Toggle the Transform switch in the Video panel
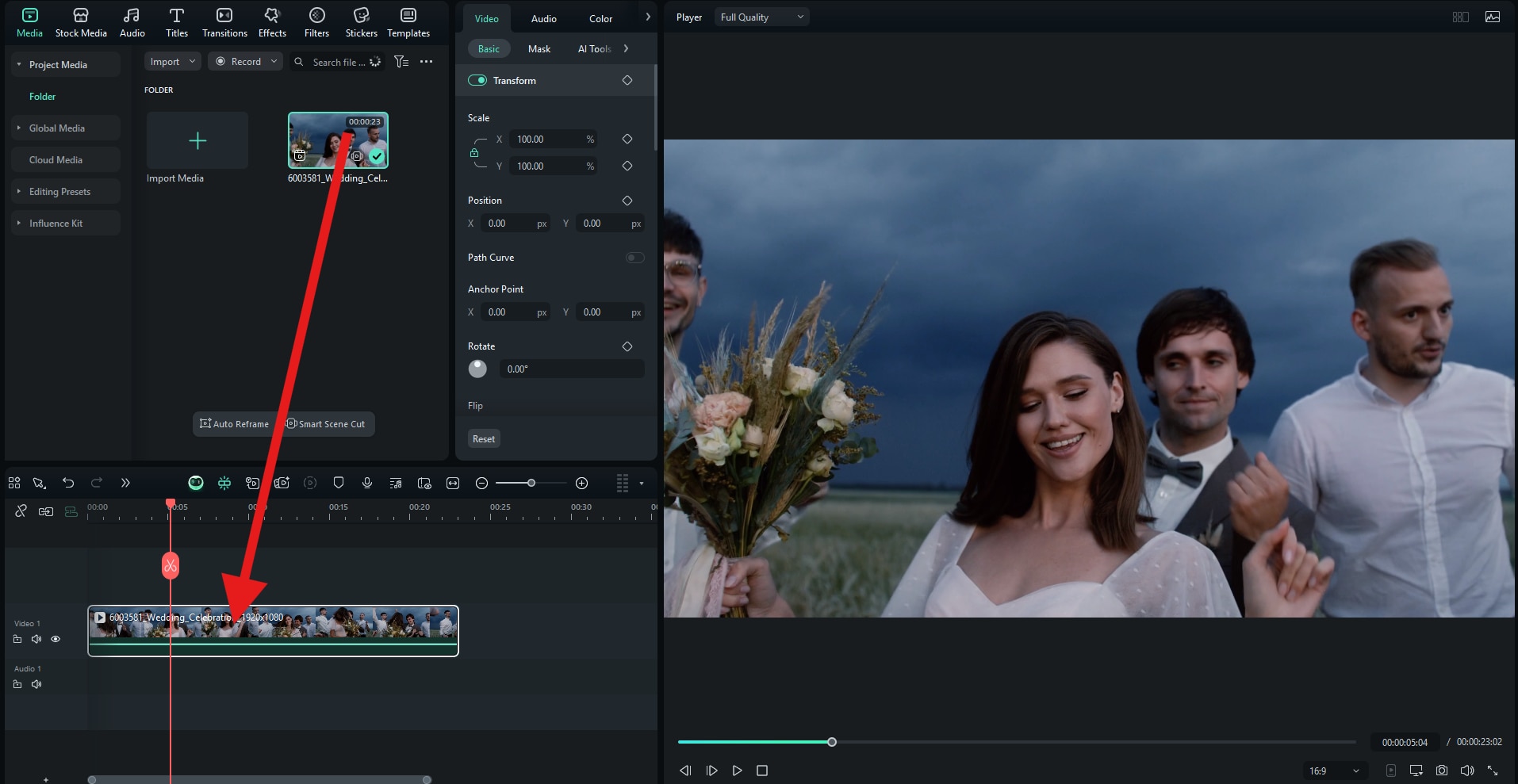 (479, 80)
